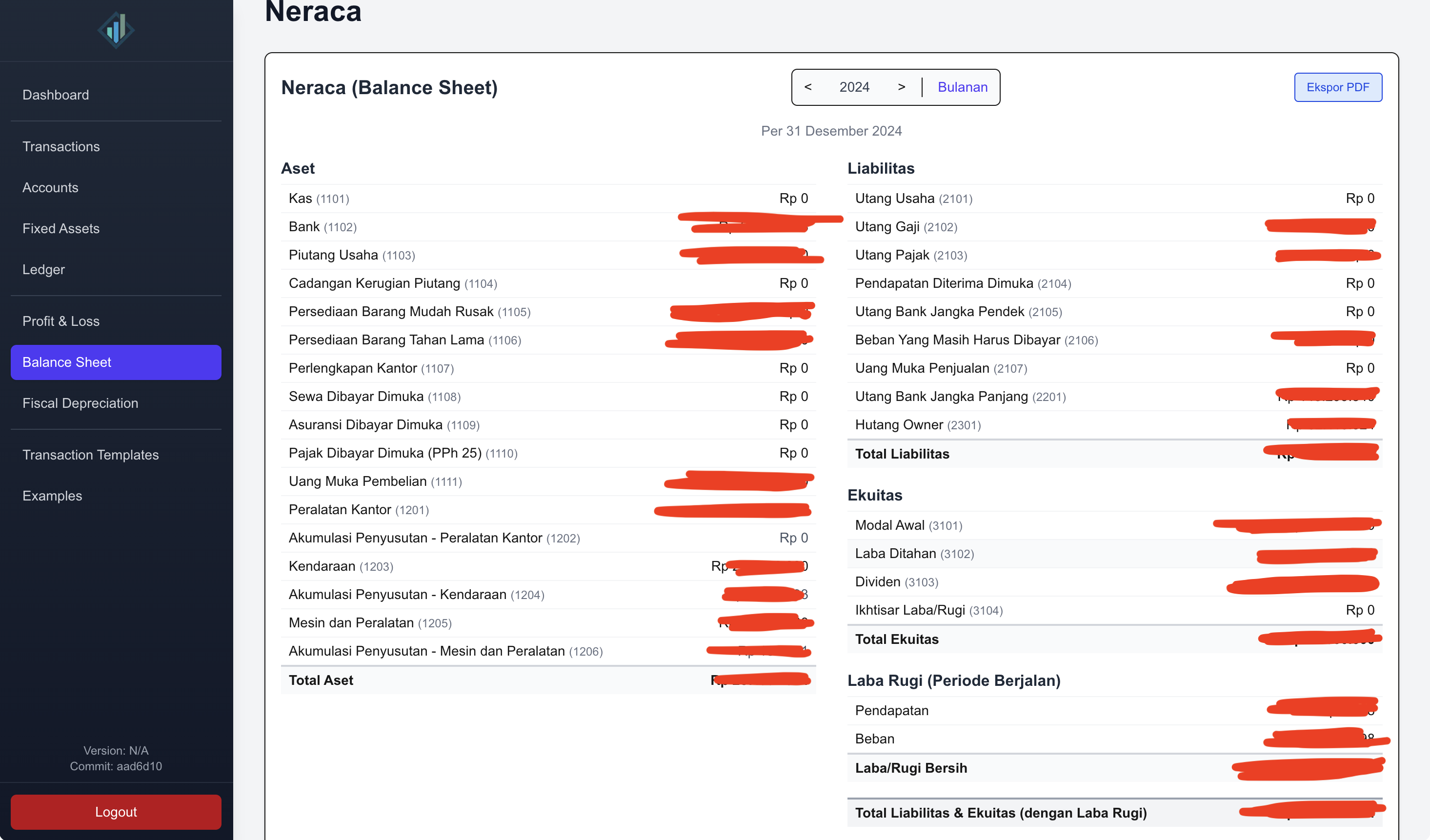Open the Dashboard page

coord(56,95)
